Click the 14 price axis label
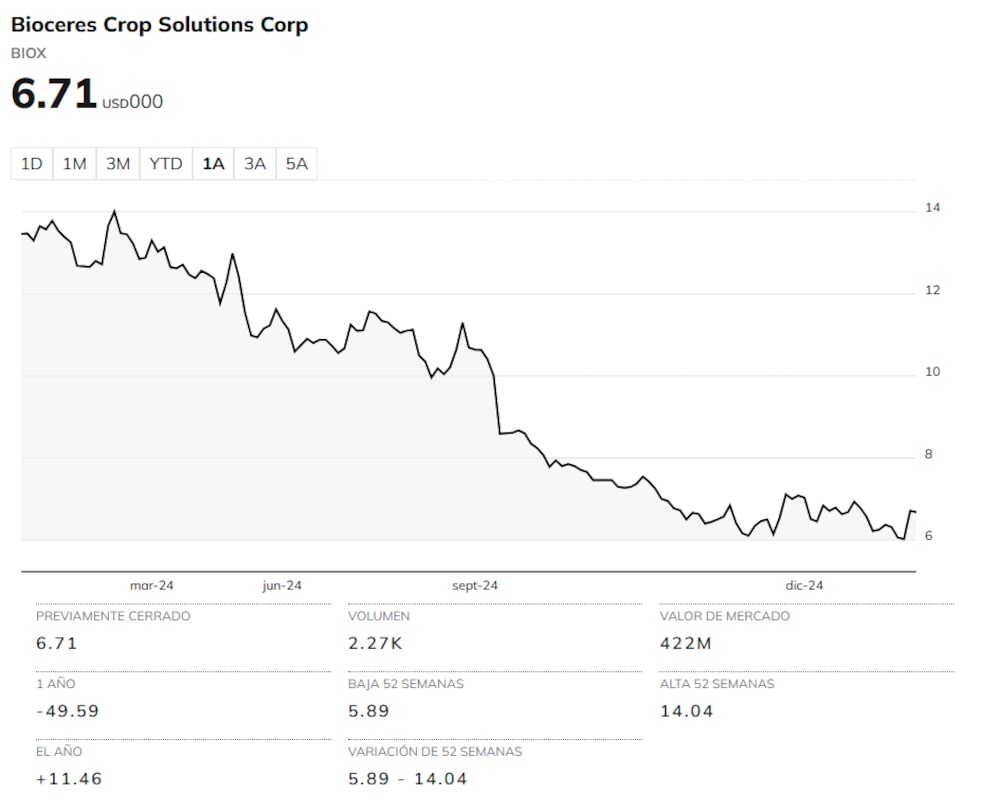Image resolution: width=1000 pixels, height=811 pixels. point(932,208)
